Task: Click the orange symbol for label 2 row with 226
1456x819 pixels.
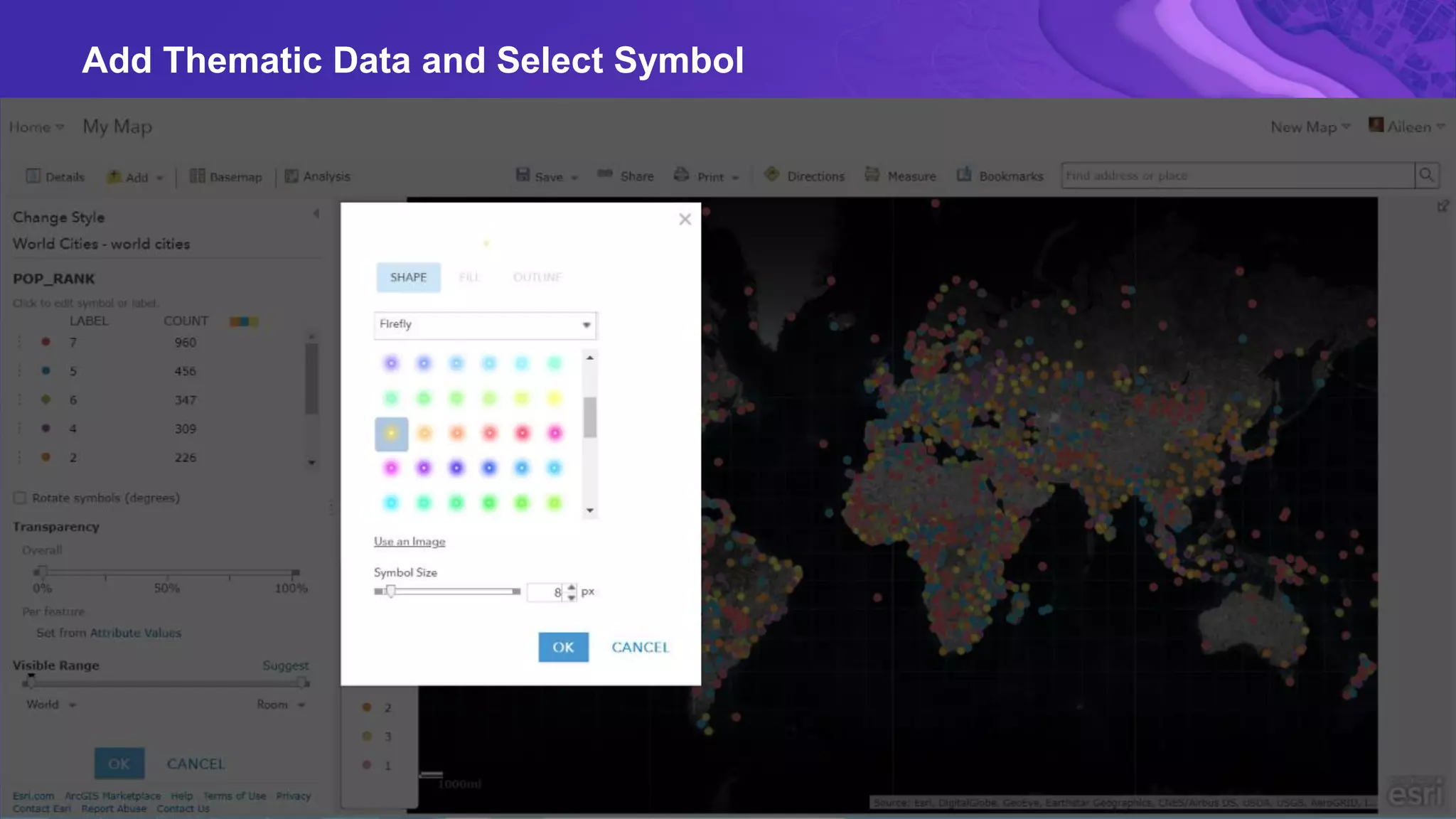Action: [x=45, y=457]
